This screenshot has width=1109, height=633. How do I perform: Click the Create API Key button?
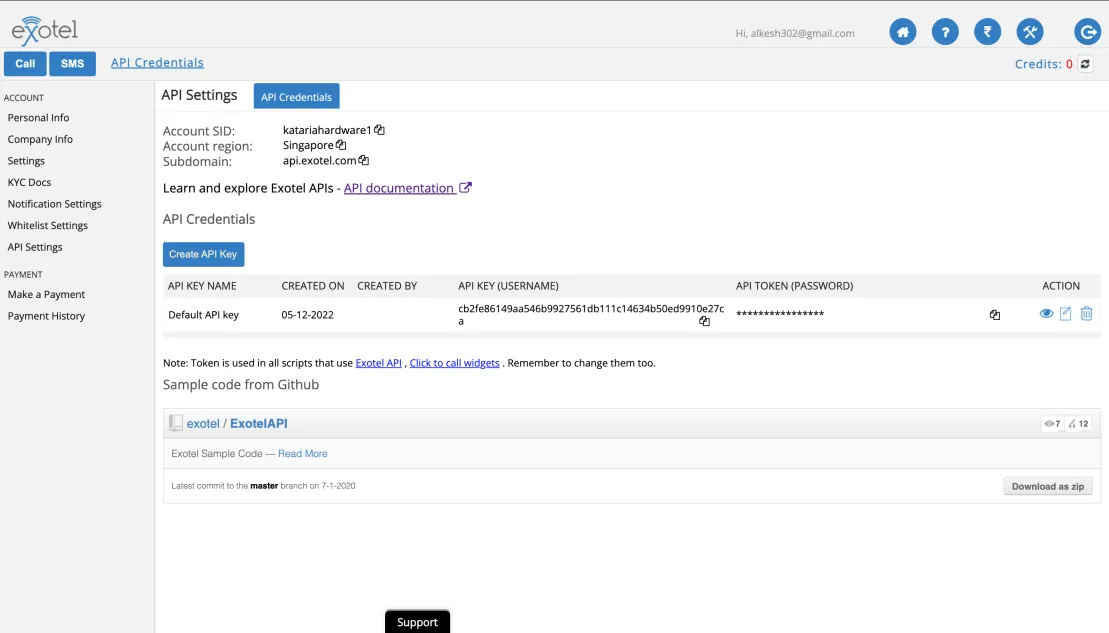(204, 255)
